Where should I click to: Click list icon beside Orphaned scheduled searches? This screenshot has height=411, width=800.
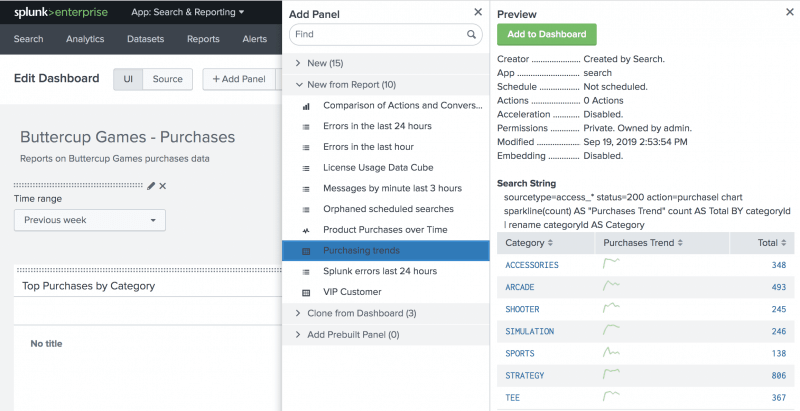[x=306, y=210]
